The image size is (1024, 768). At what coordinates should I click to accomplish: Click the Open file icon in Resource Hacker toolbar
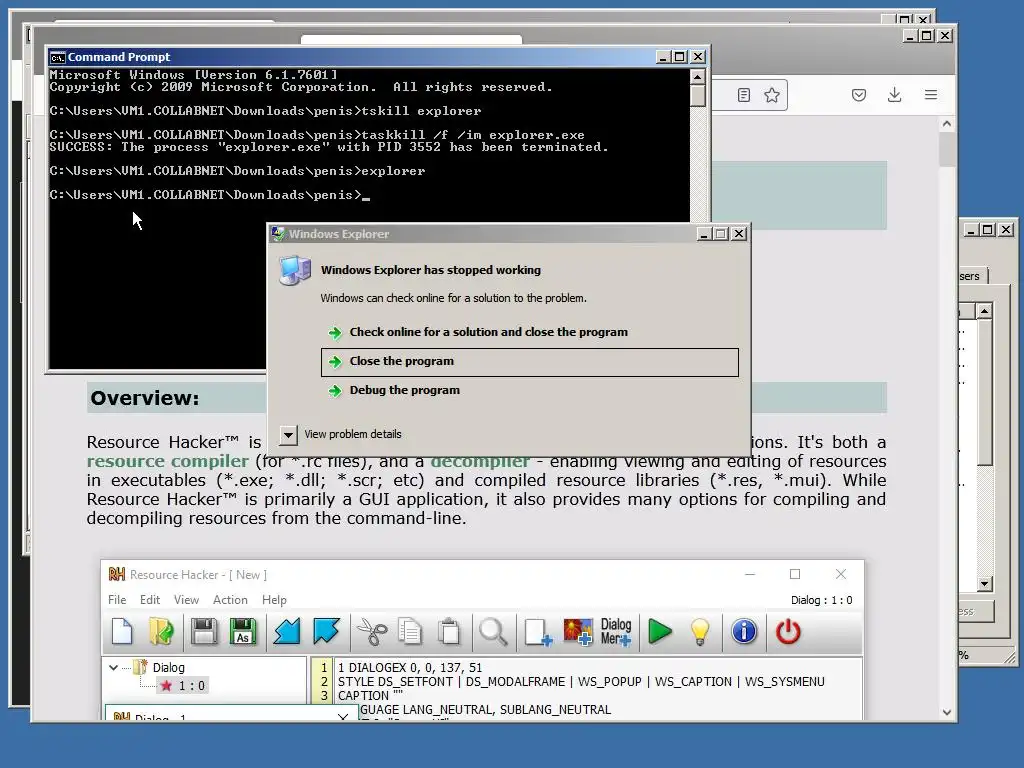tap(161, 632)
